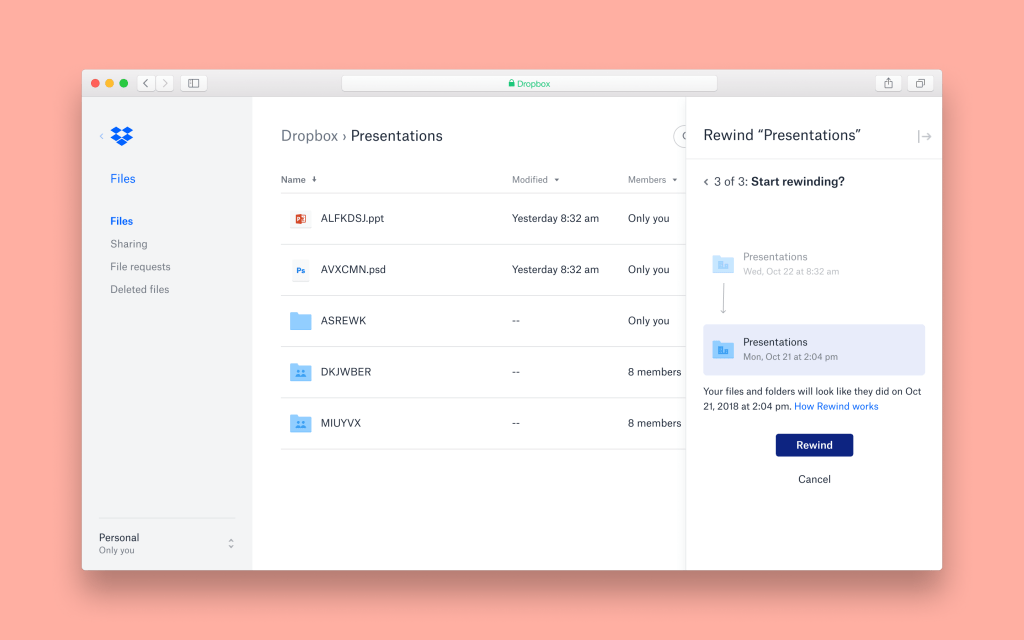Go to File requests section
Screen dimensions: 1024x640
[140, 267]
